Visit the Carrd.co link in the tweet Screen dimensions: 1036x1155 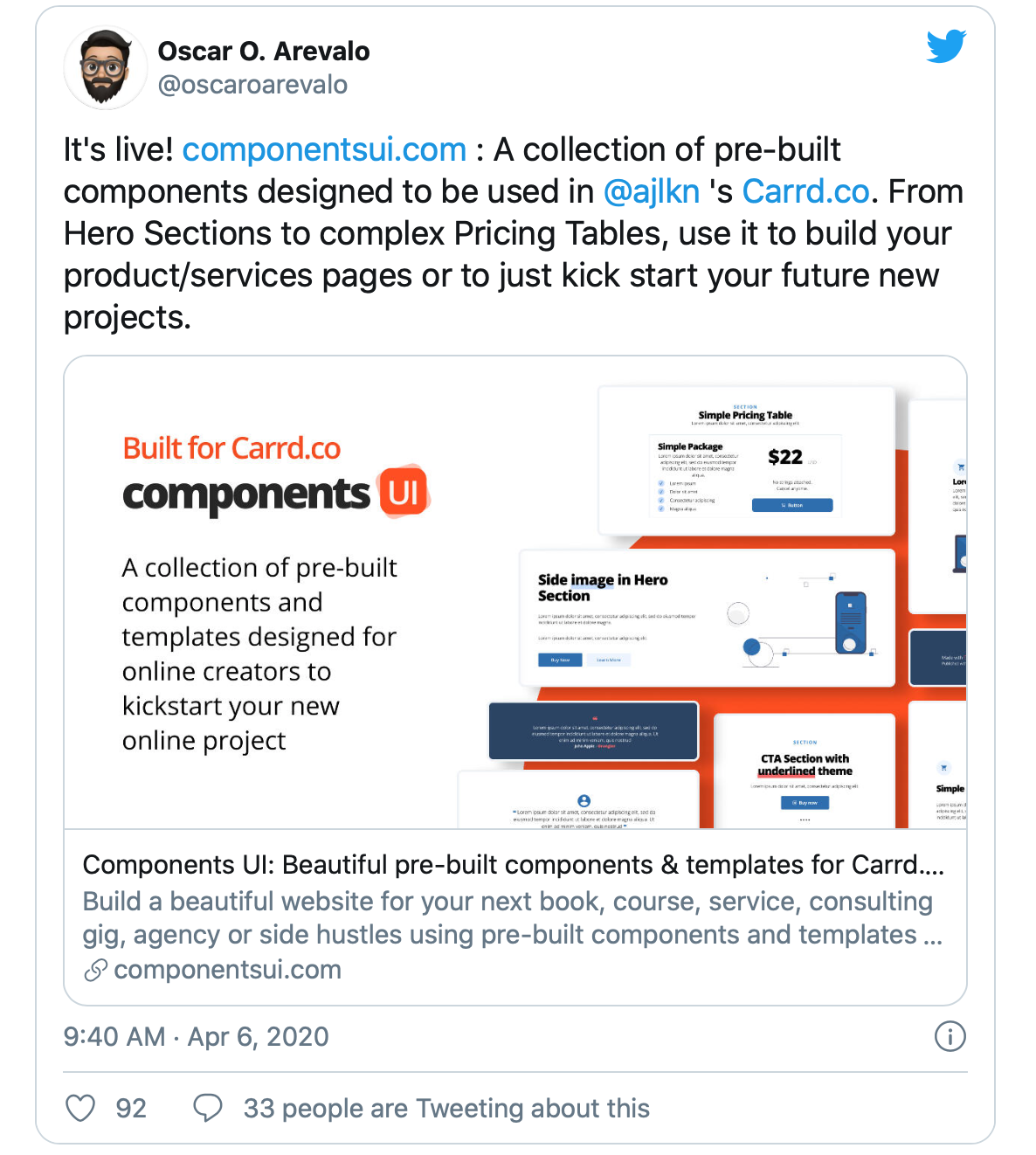[805, 192]
